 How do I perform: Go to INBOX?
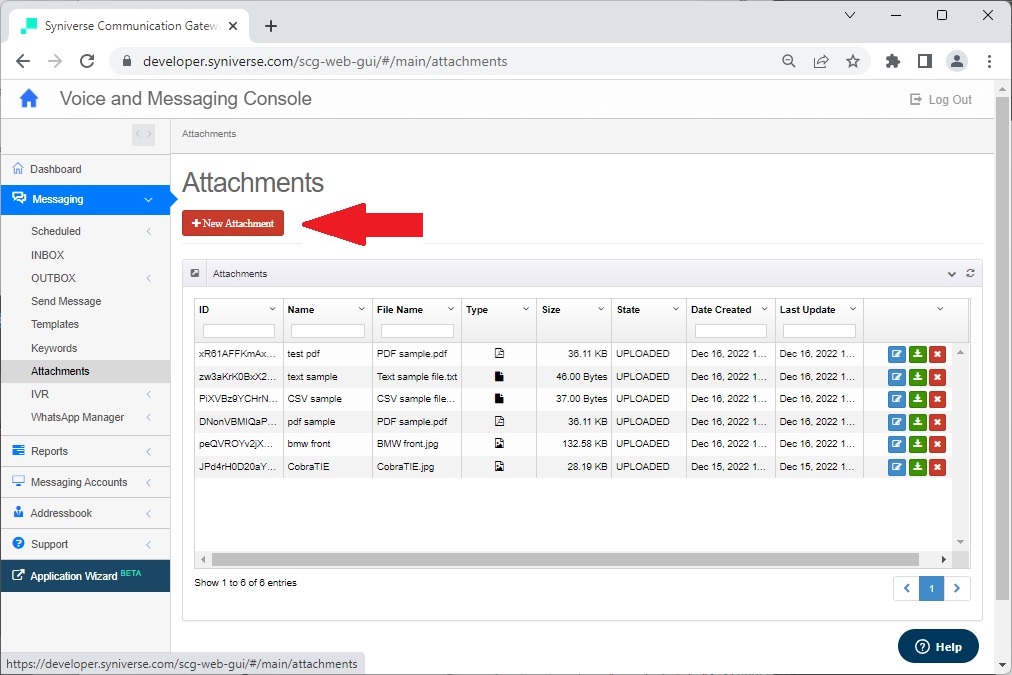tap(48, 255)
